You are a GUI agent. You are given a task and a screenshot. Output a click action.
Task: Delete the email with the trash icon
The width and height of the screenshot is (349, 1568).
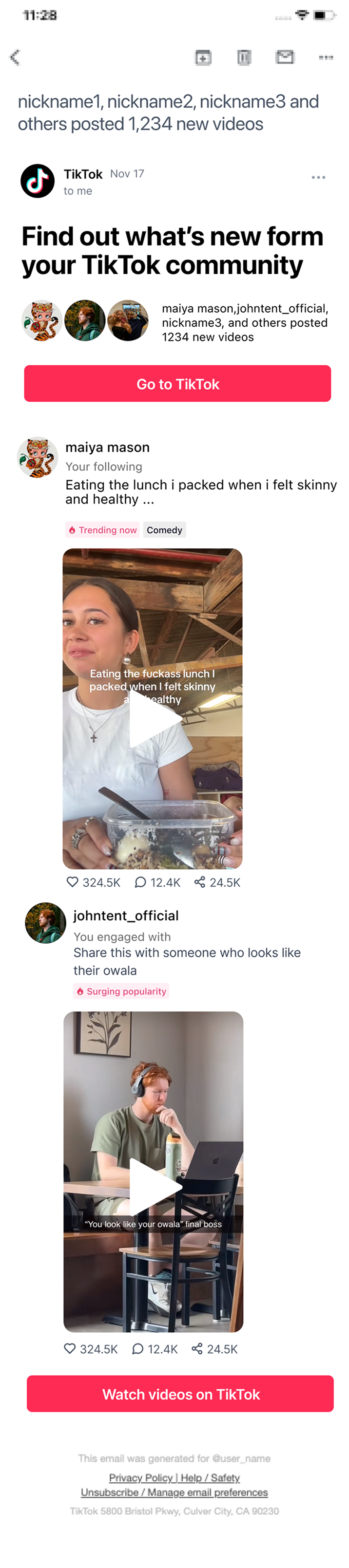[x=244, y=57]
